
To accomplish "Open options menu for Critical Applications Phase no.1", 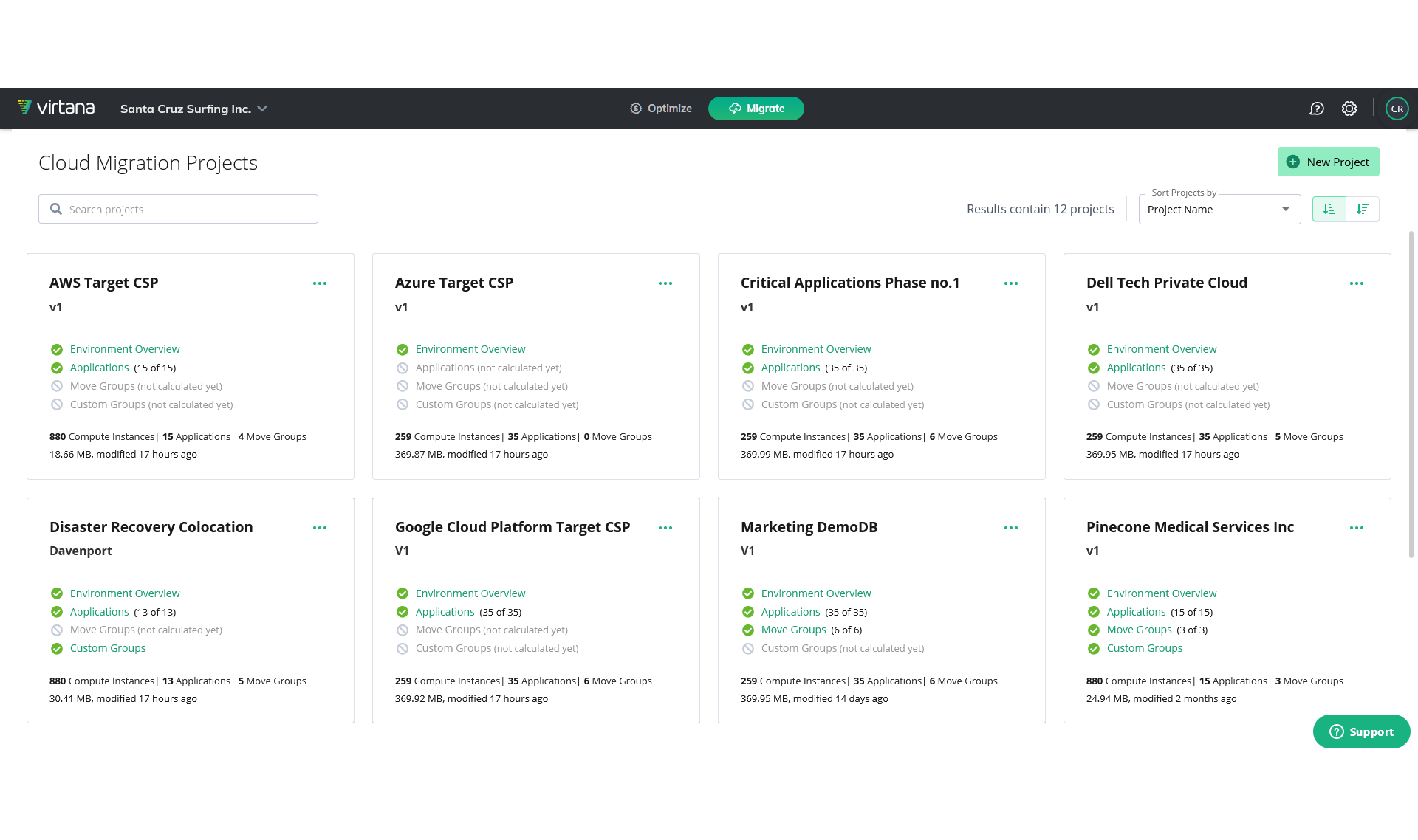I will (x=1011, y=283).
